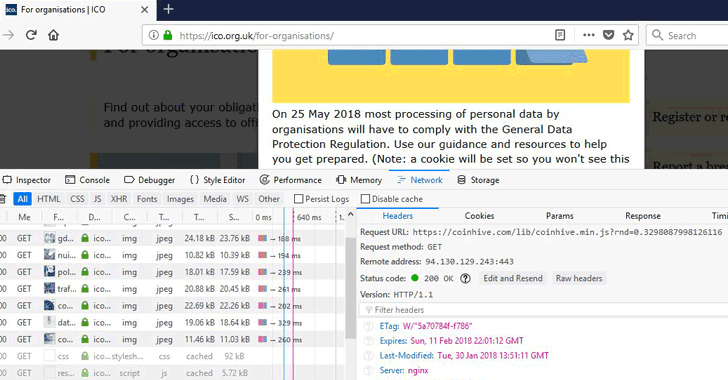728x380 pixels.
Task: Open the Storage devtools tab
Action: tap(478, 180)
